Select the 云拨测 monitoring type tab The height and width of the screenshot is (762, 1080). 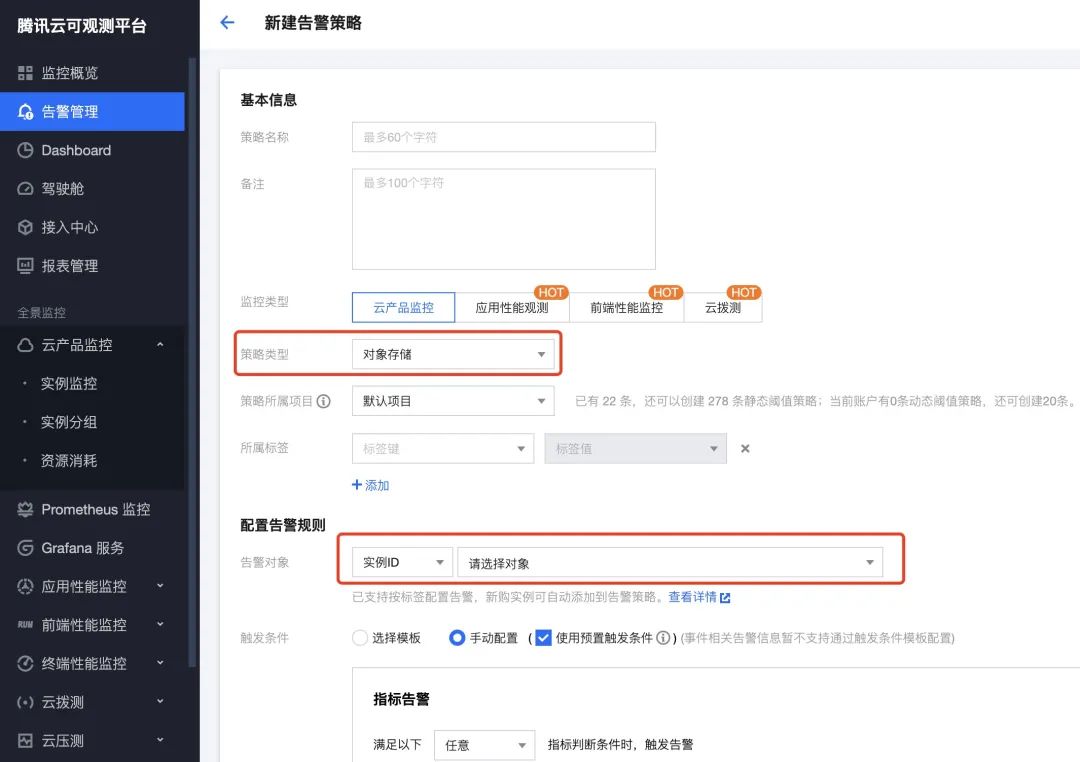click(723, 307)
